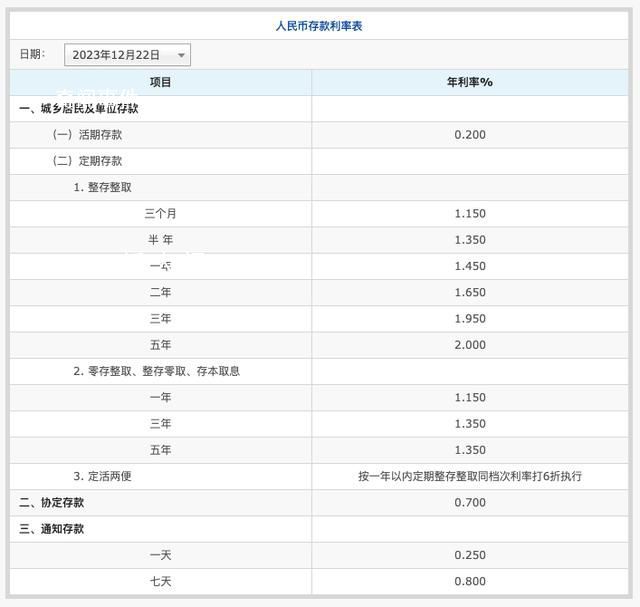Click the 1.650 rate value
Image resolution: width=640 pixels, height=607 pixels.
tap(469, 293)
